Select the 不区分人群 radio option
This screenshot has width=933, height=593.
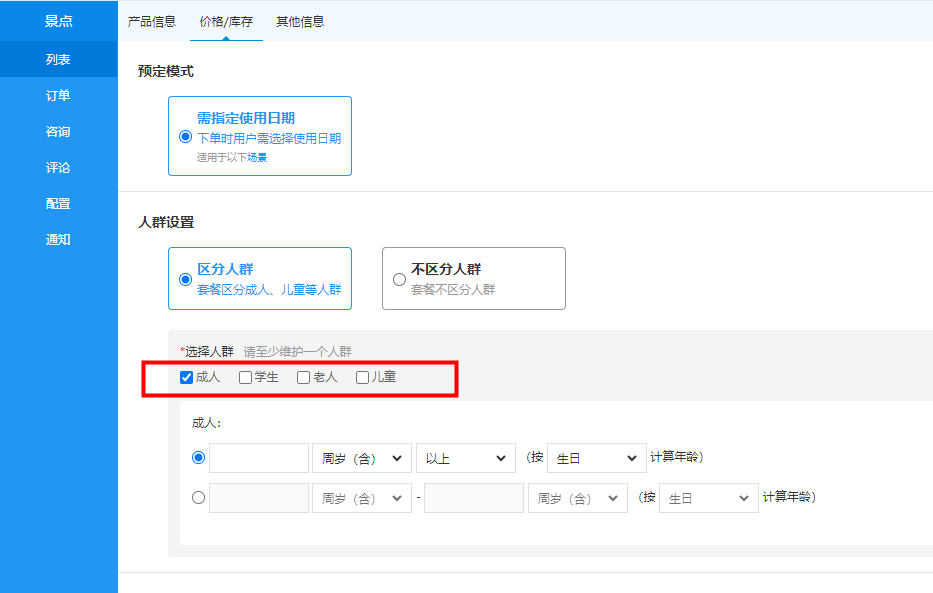[x=400, y=280]
